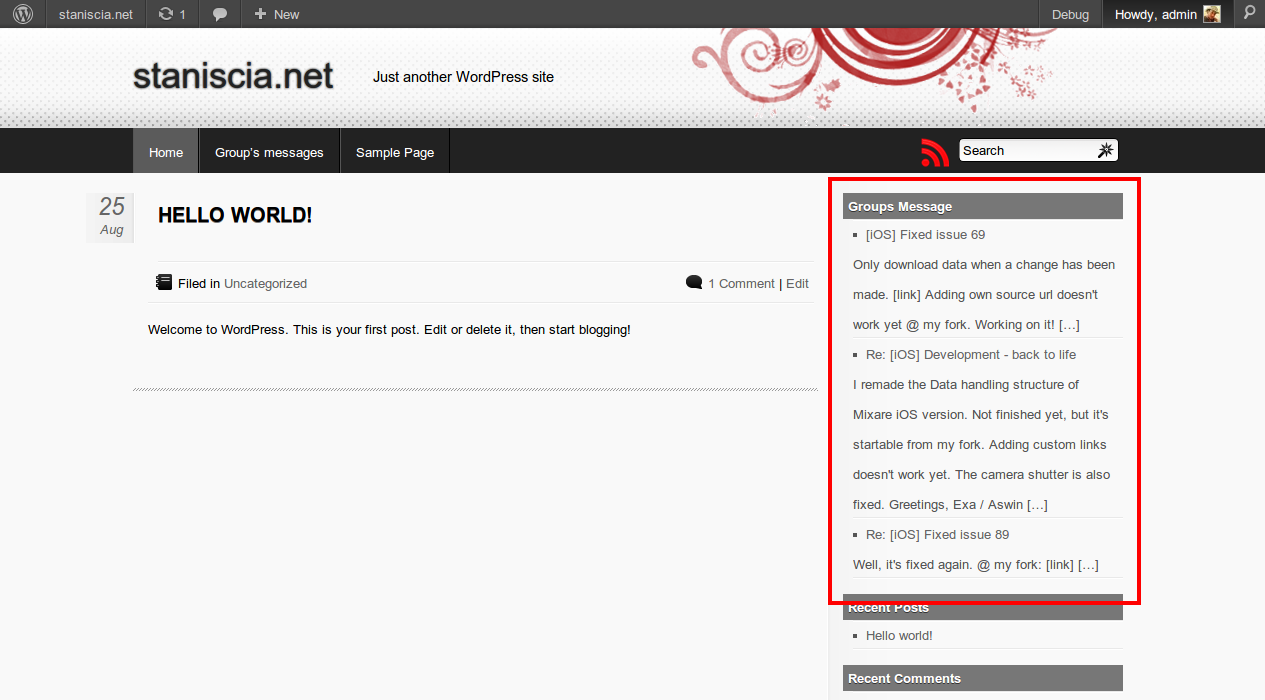Screen dimensions: 1265x700
Task: Open the Uncategorized category link
Action: tap(265, 284)
